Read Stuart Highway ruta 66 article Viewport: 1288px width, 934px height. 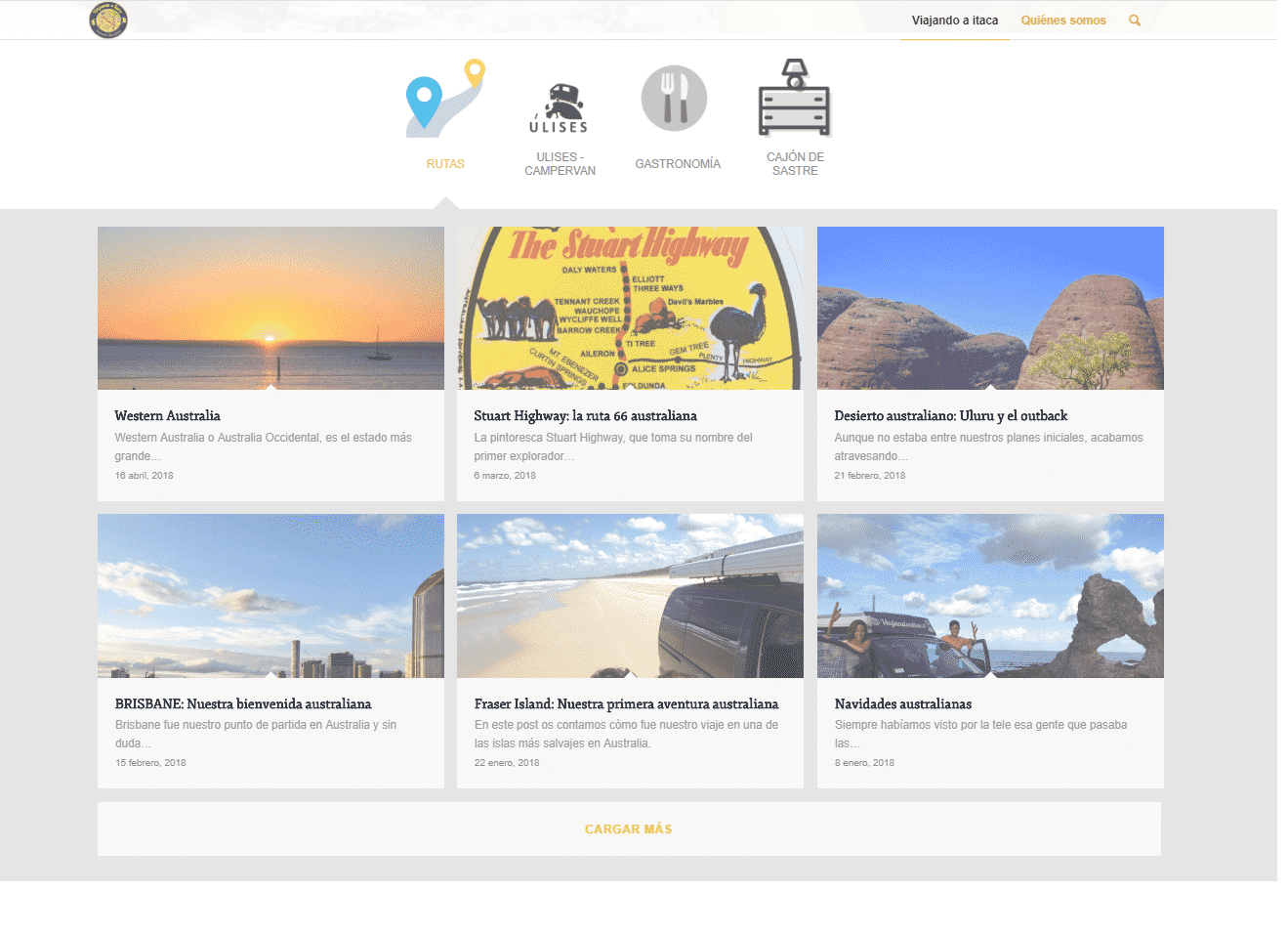[585, 416]
